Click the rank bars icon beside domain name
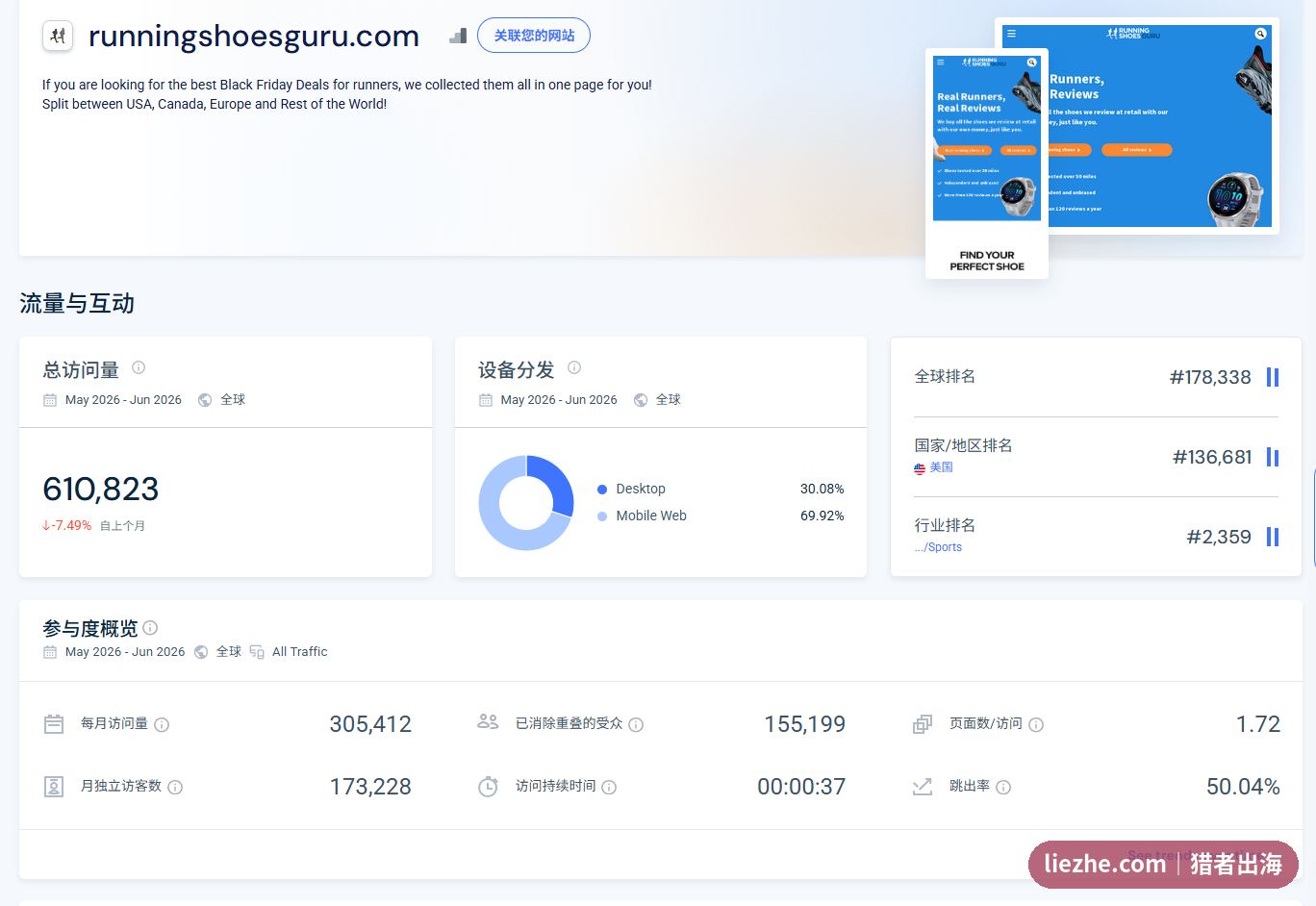The image size is (1316, 906). [x=458, y=37]
